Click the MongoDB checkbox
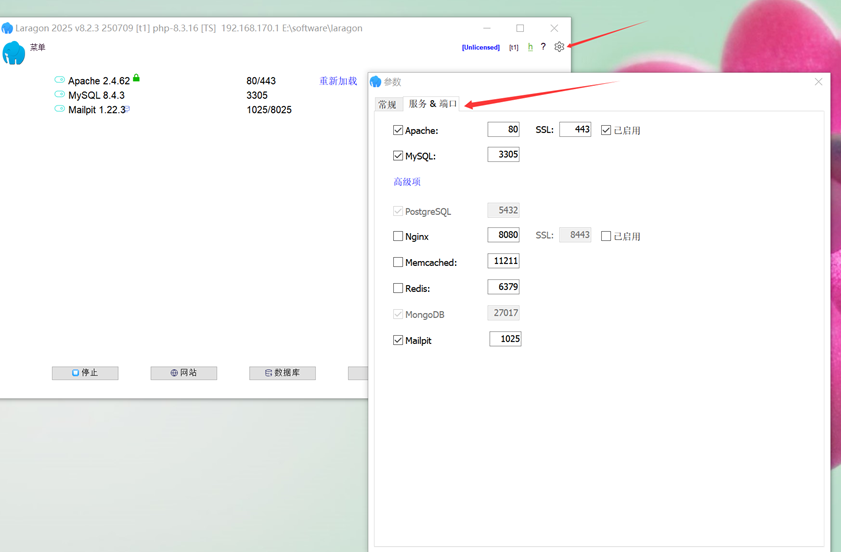 pyautogui.click(x=398, y=314)
